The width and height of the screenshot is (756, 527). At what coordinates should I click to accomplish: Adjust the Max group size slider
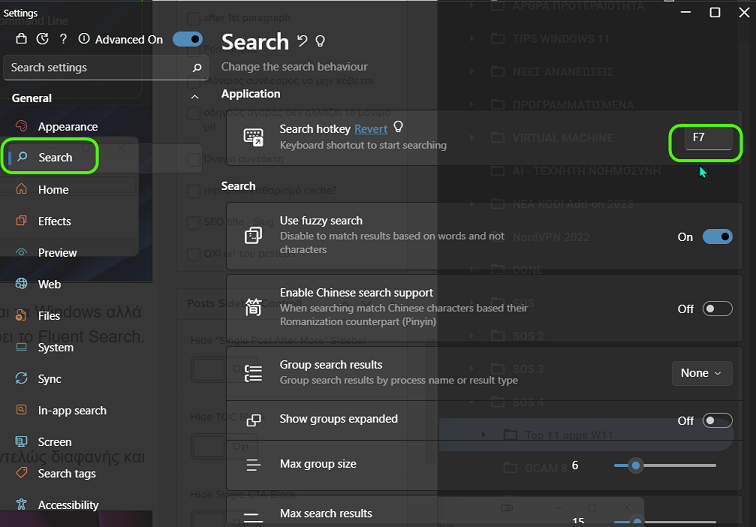[x=665, y=465]
